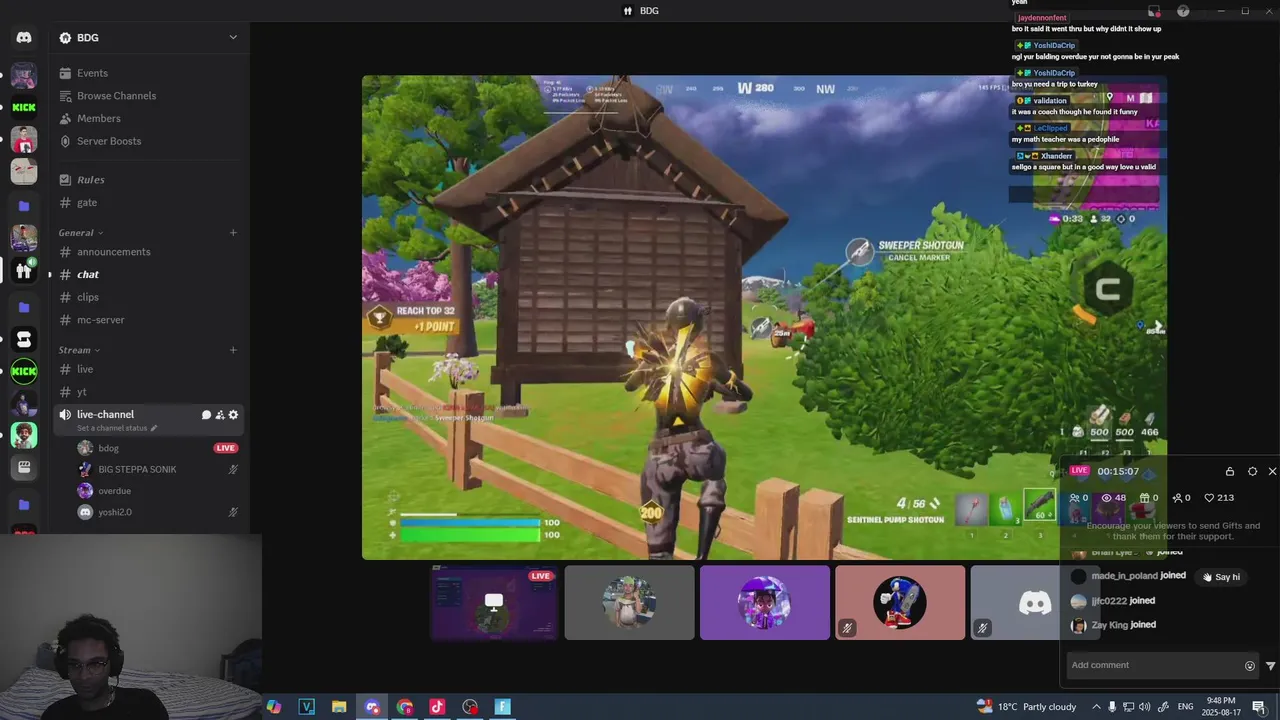Open emoji picker in comment box
Viewport: 1280px width, 720px height.
point(1250,665)
